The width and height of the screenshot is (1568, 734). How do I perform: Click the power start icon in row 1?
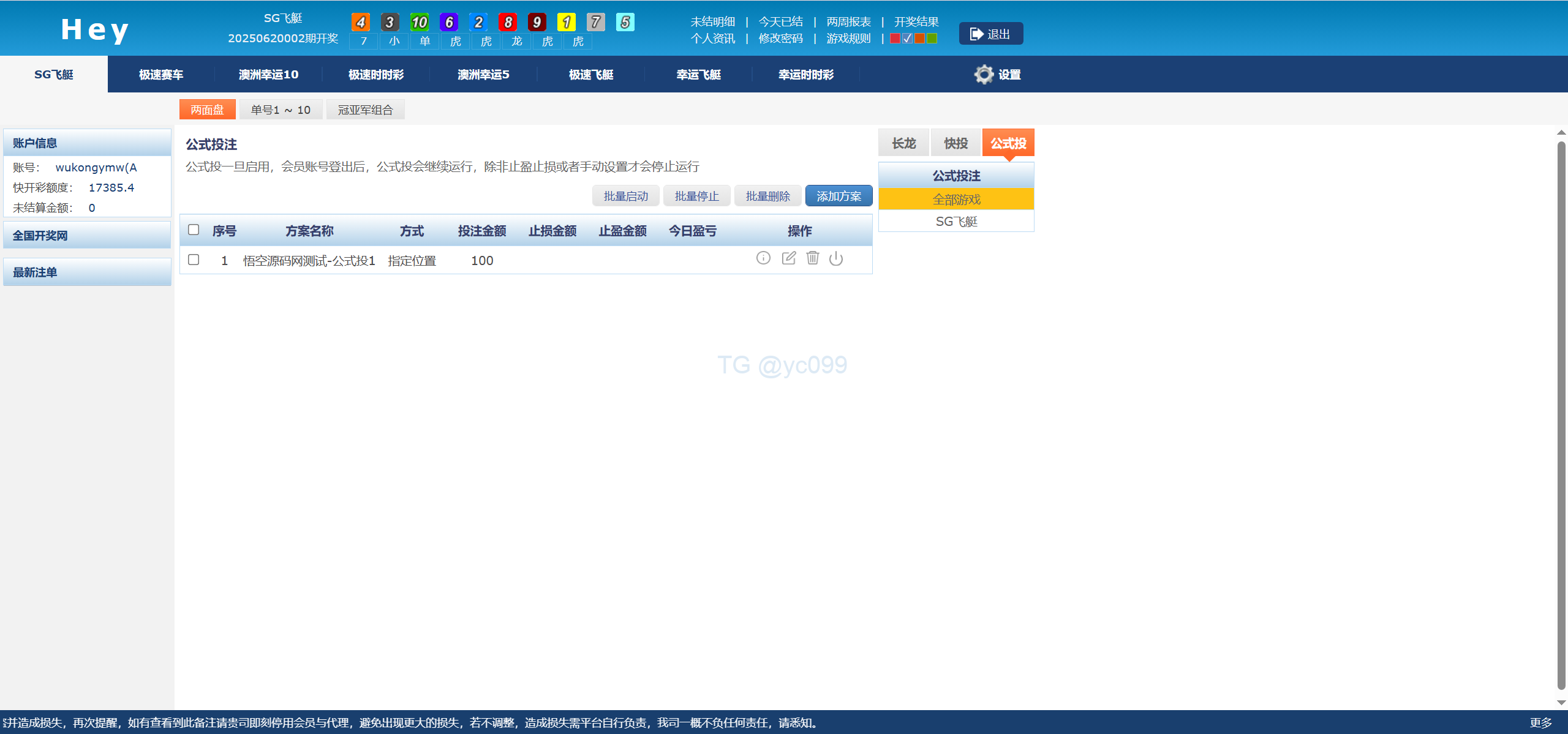836,259
